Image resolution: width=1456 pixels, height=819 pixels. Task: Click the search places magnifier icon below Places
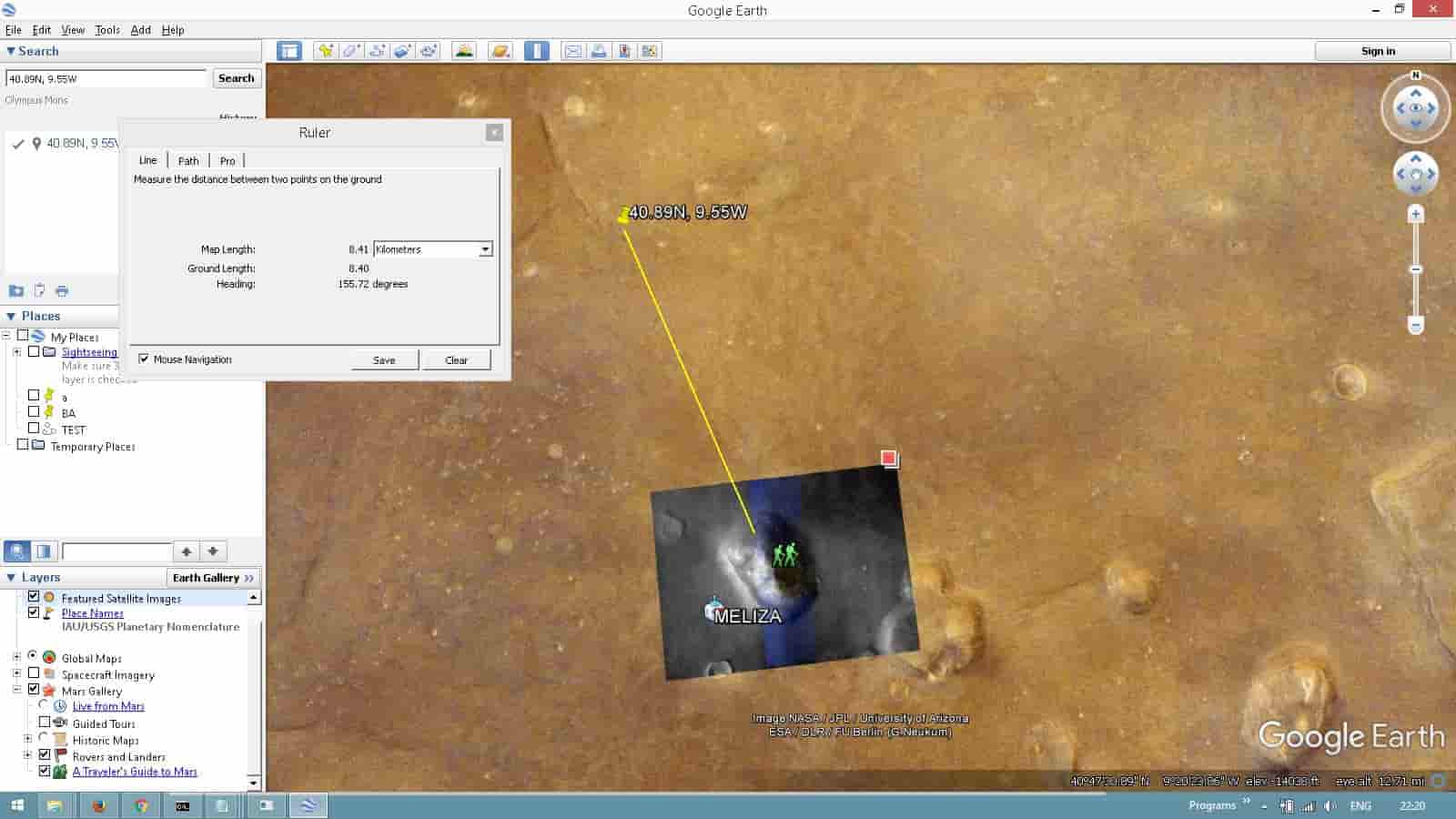click(x=17, y=551)
